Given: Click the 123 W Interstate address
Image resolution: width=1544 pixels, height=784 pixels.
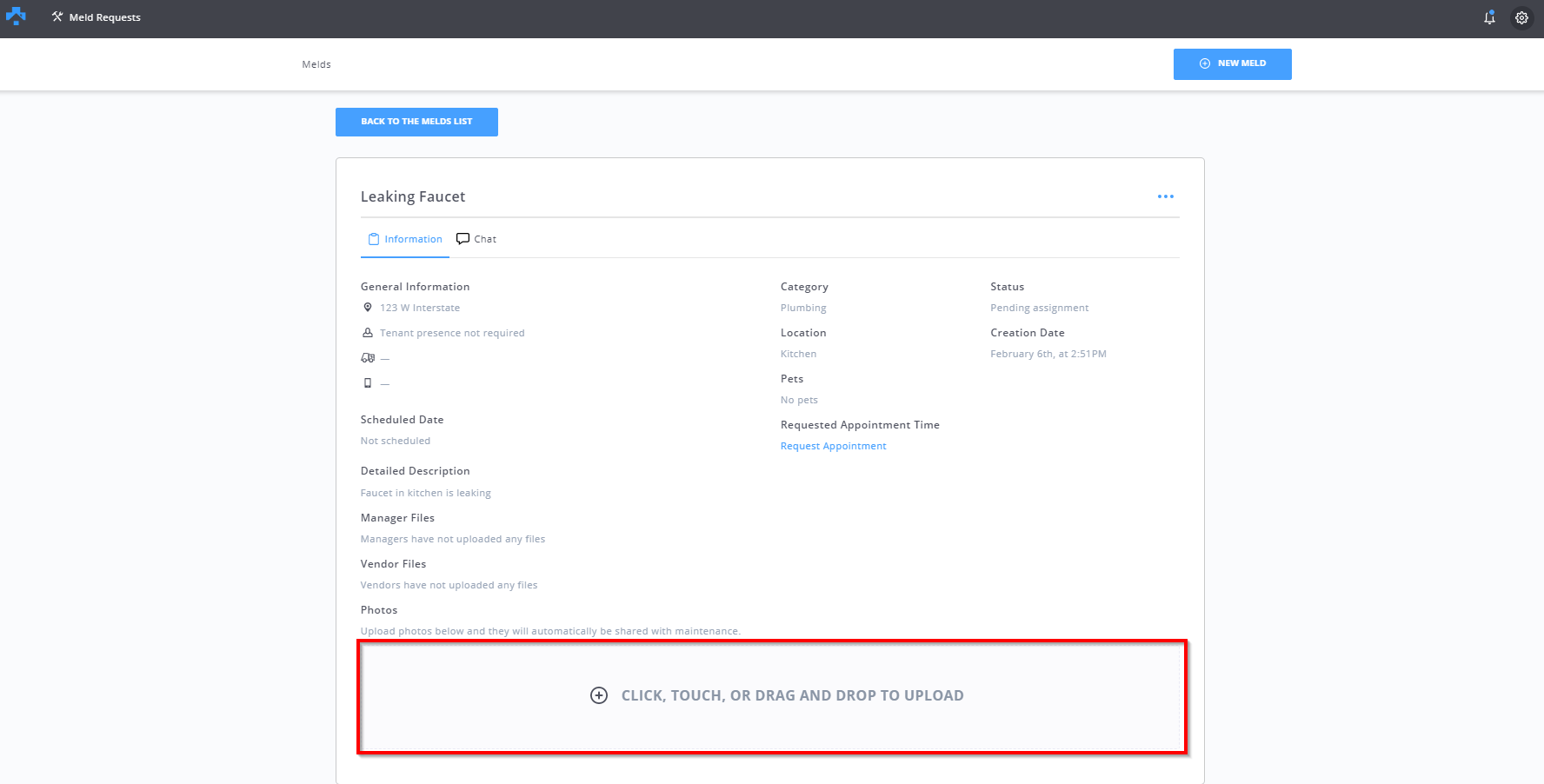Looking at the screenshot, I should pos(420,308).
